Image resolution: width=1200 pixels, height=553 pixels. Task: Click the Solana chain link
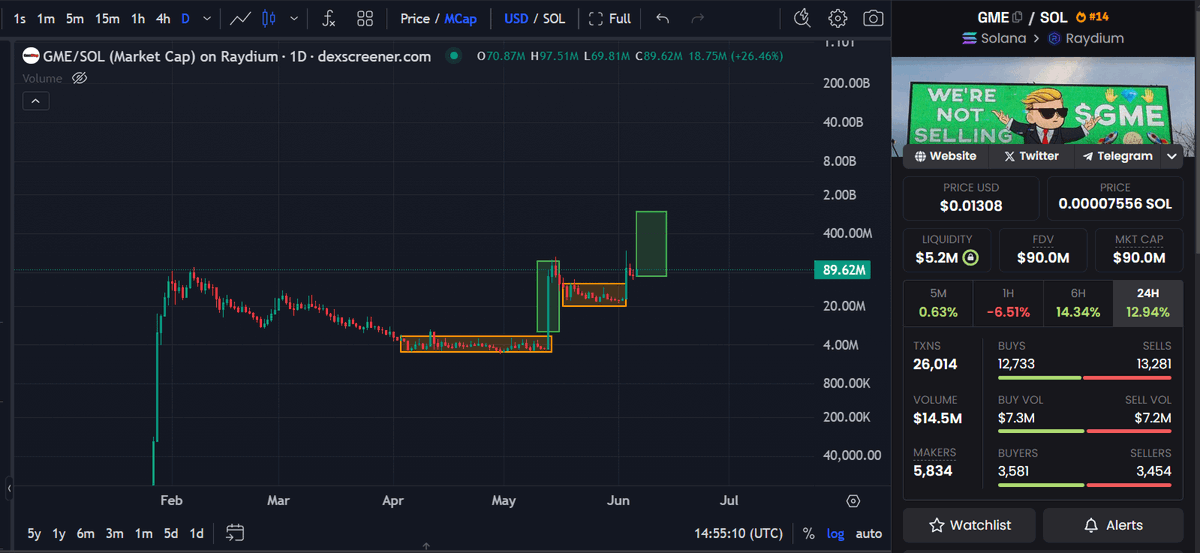coord(994,38)
